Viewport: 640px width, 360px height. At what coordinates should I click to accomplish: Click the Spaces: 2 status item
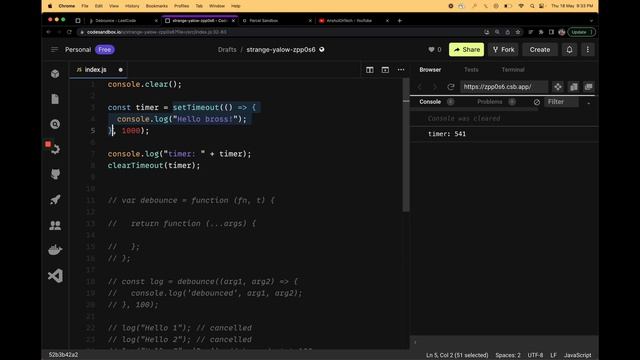click(508, 355)
